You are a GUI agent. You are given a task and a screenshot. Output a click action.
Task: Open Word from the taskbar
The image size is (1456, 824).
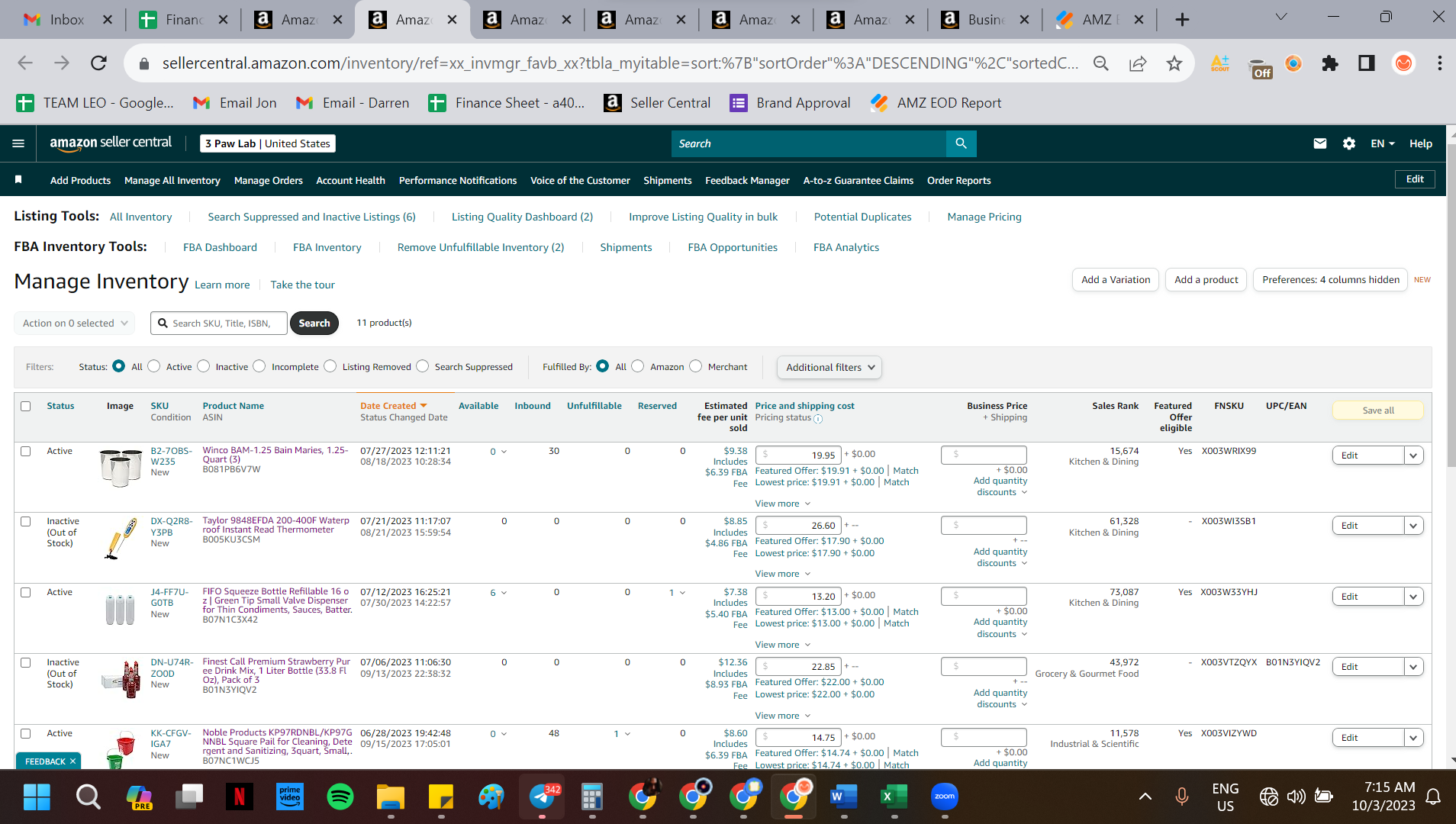[x=842, y=797]
